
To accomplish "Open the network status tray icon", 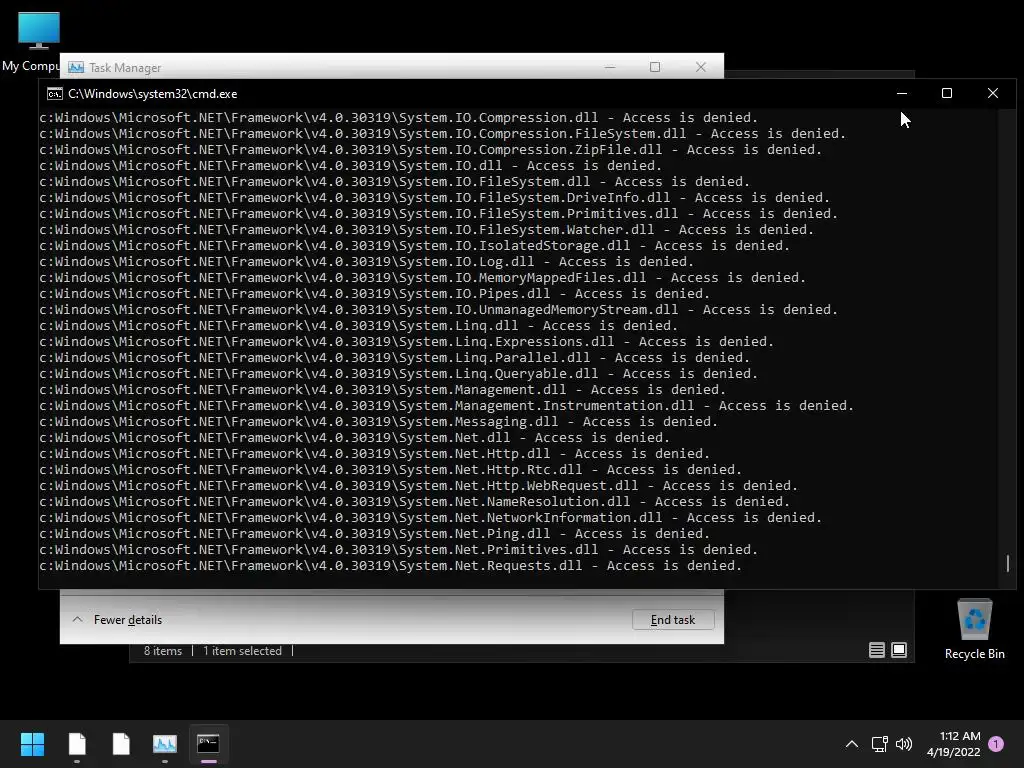I will [879, 744].
